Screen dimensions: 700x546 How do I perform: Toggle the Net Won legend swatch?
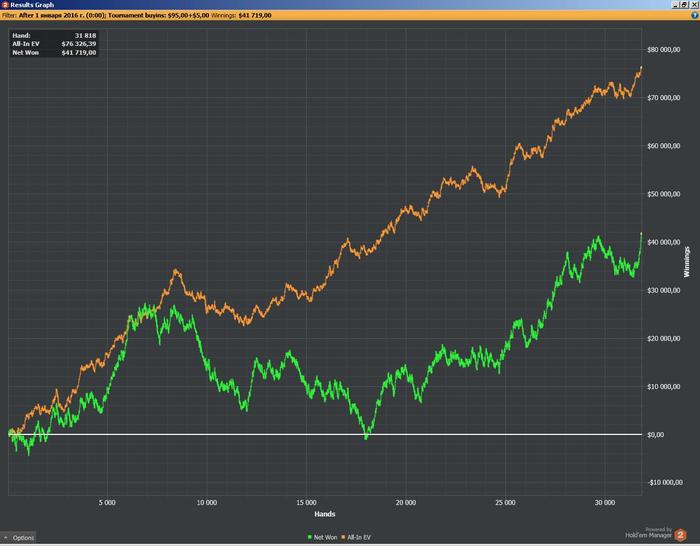[x=310, y=537]
